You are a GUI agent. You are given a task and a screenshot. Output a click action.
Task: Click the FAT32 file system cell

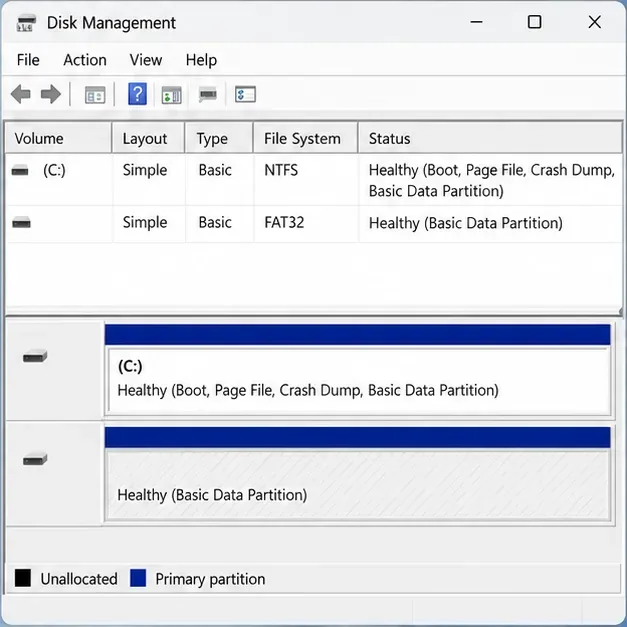284,222
